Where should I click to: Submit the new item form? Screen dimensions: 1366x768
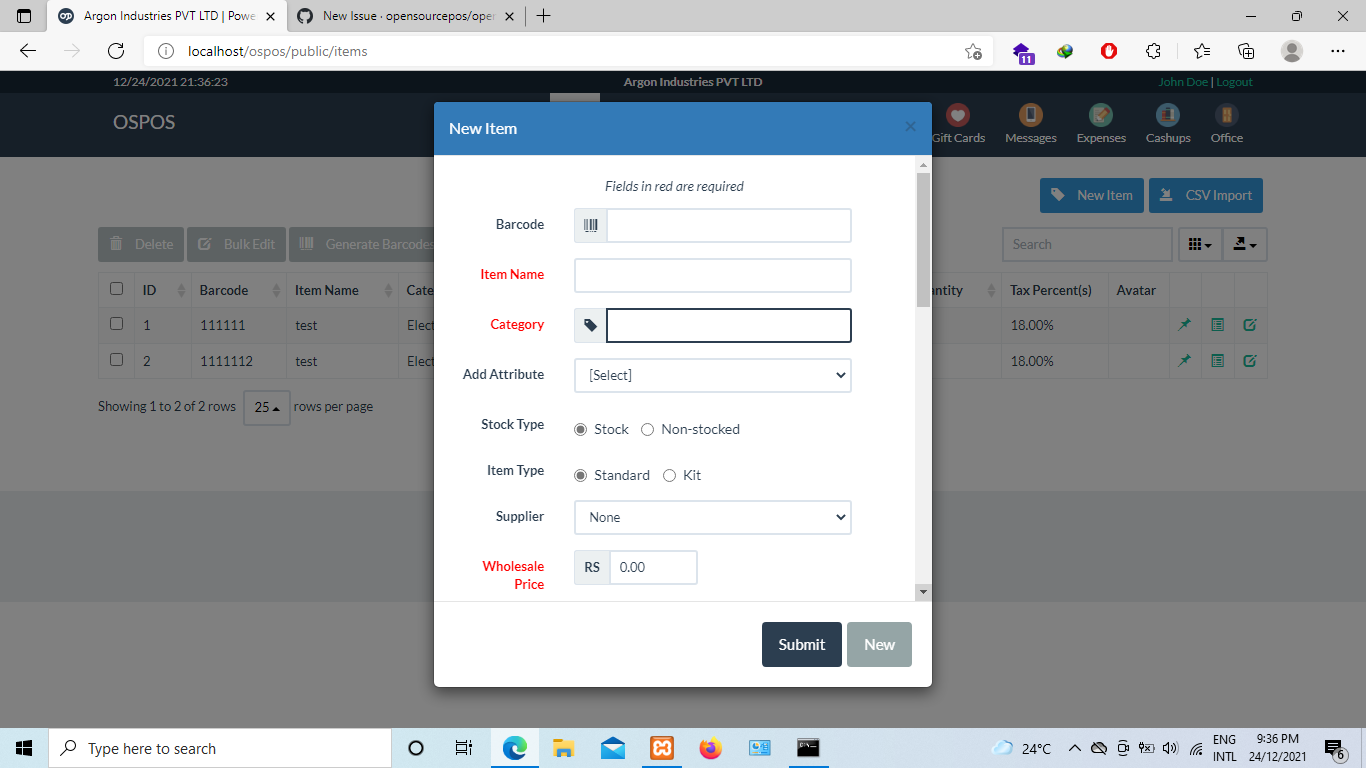tap(801, 644)
